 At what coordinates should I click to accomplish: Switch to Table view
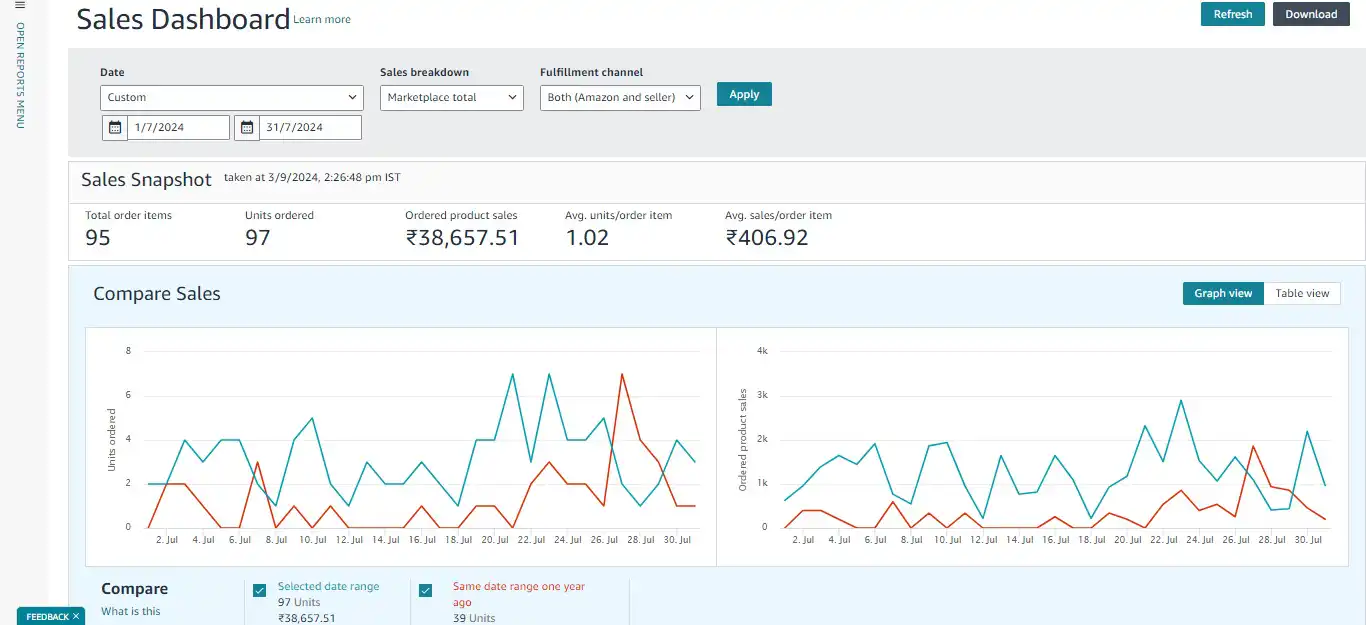(1302, 293)
